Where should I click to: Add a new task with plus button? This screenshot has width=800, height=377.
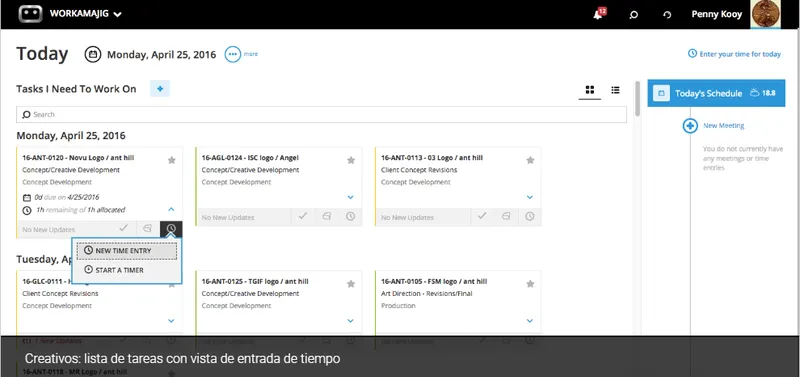[x=160, y=89]
